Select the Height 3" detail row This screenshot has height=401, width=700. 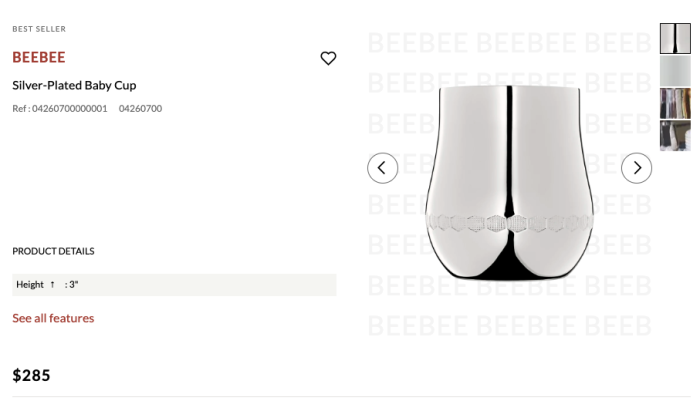coord(174,285)
